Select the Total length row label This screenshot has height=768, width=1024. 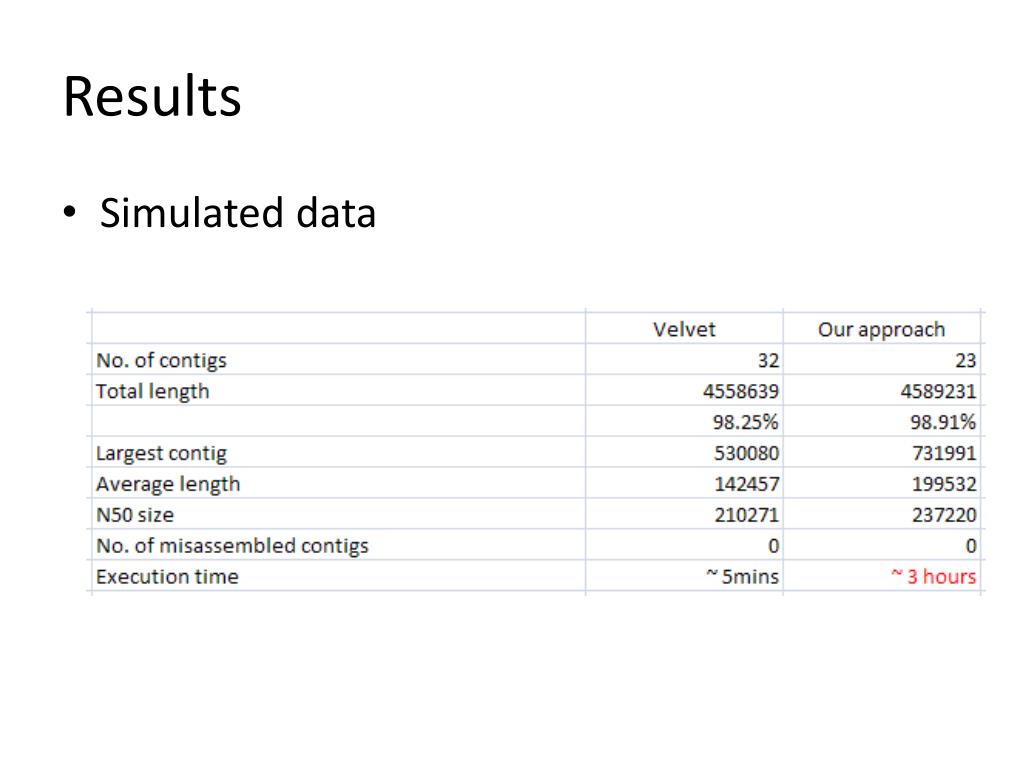click(x=152, y=391)
